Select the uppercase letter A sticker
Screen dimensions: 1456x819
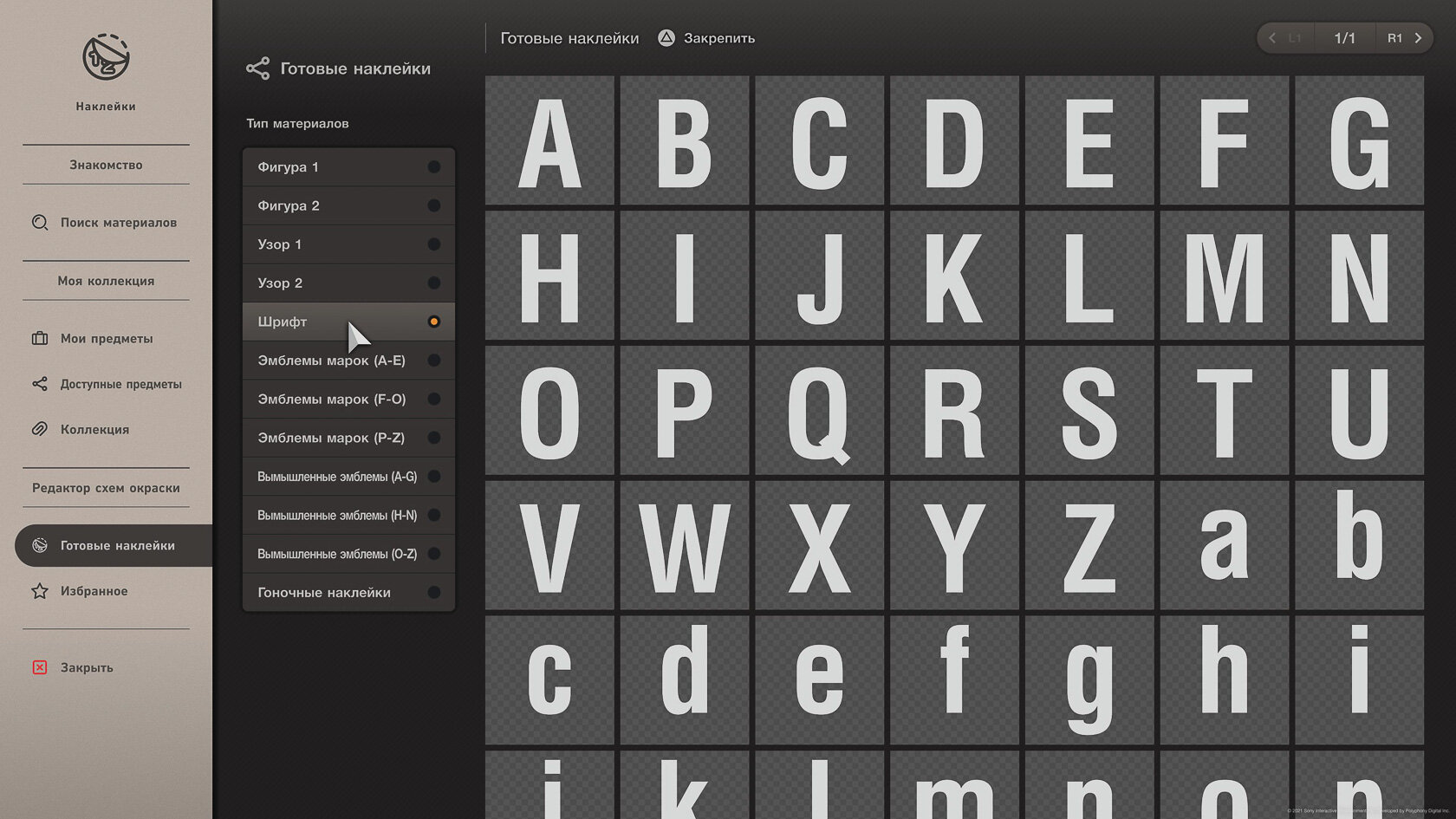(x=549, y=140)
